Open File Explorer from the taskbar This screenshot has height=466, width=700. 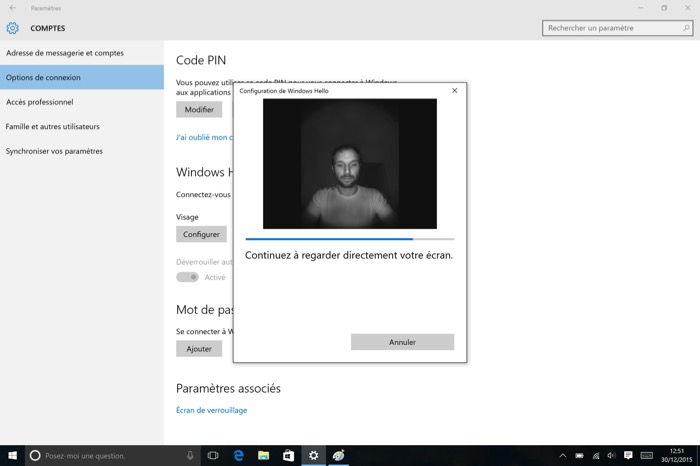tap(264, 455)
